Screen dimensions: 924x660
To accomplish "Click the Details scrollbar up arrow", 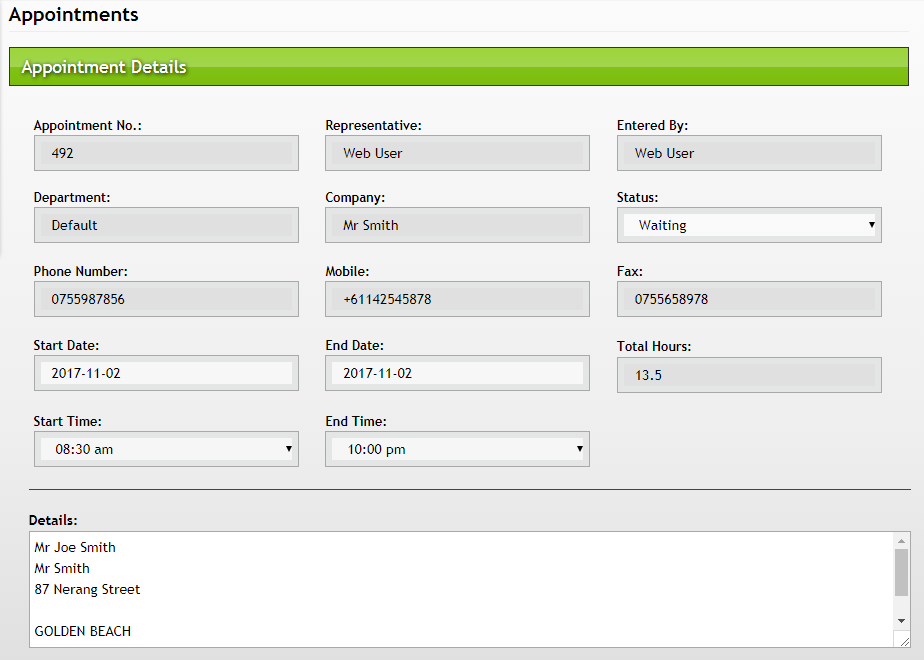I will coord(901,540).
